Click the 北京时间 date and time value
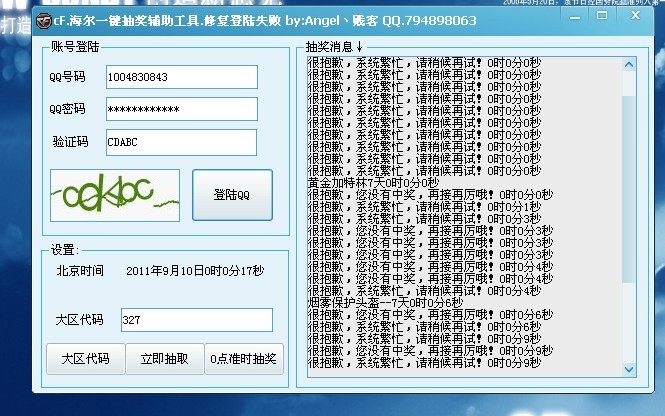The image size is (665, 416). point(195,271)
